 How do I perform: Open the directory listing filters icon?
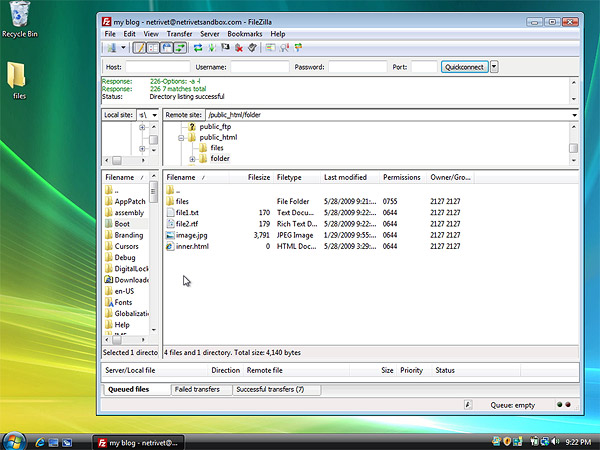pos(271,48)
